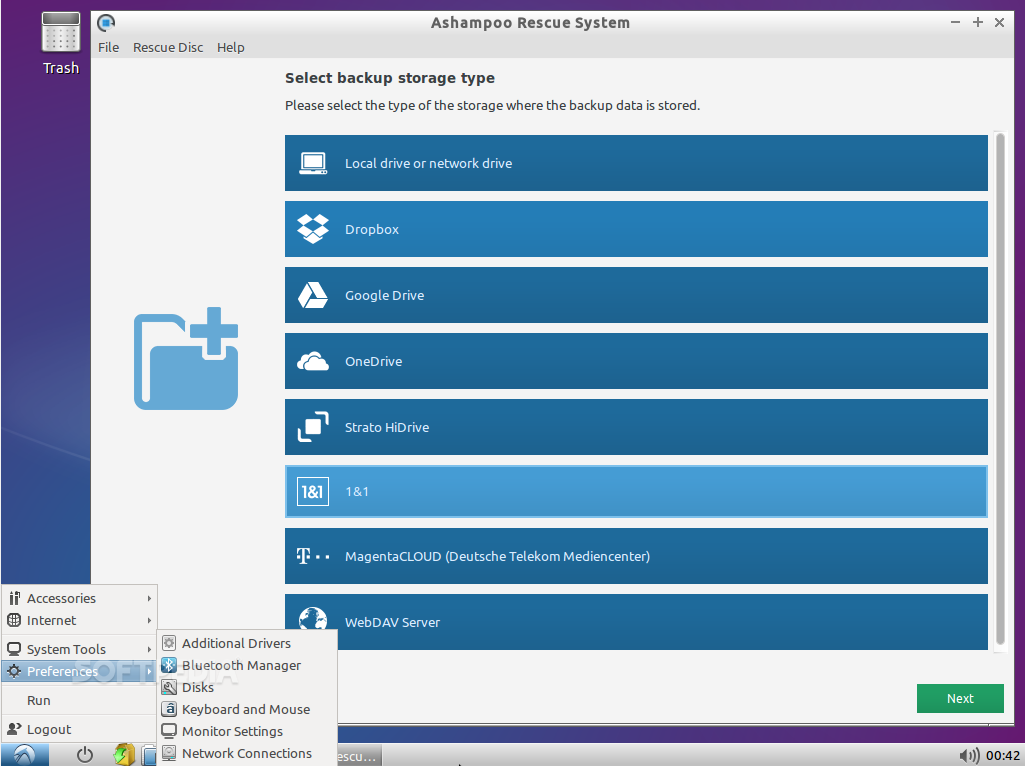Screen dimensions: 1025x766
Task: Click the Network Connections icon
Action: (x=169, y=754)
